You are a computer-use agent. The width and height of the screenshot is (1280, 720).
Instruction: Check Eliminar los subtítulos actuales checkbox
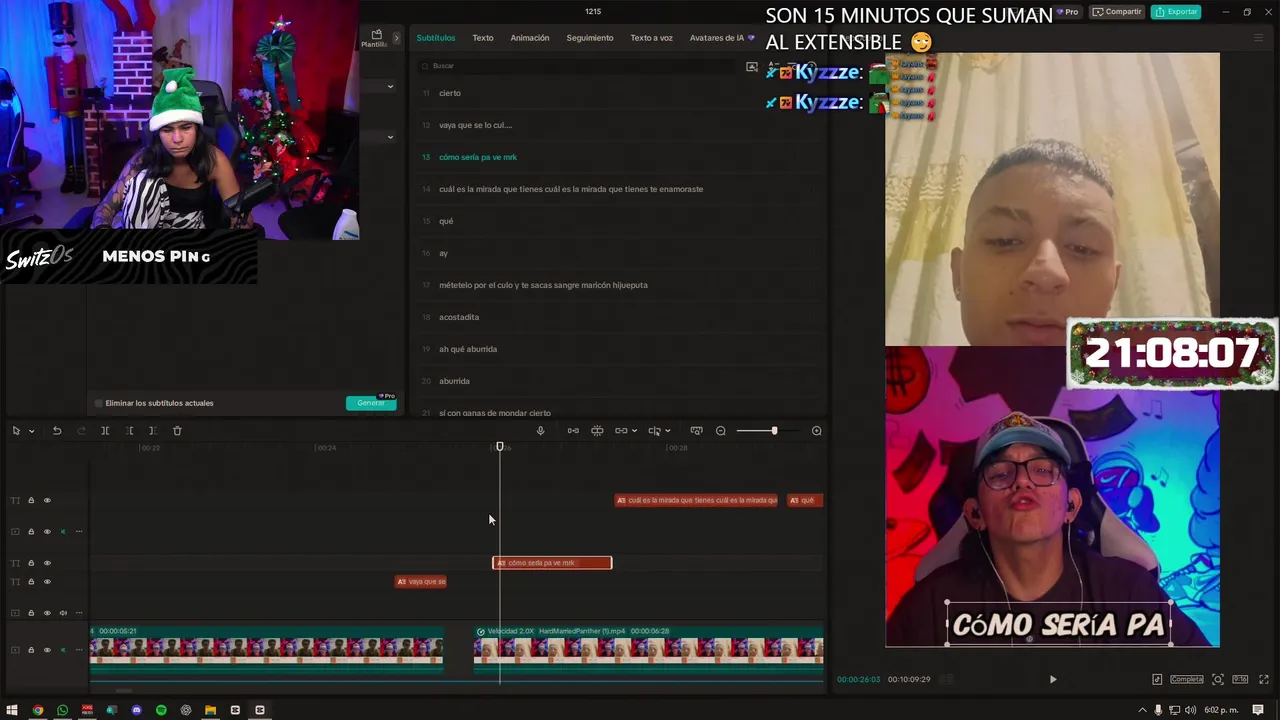[99, 403]
